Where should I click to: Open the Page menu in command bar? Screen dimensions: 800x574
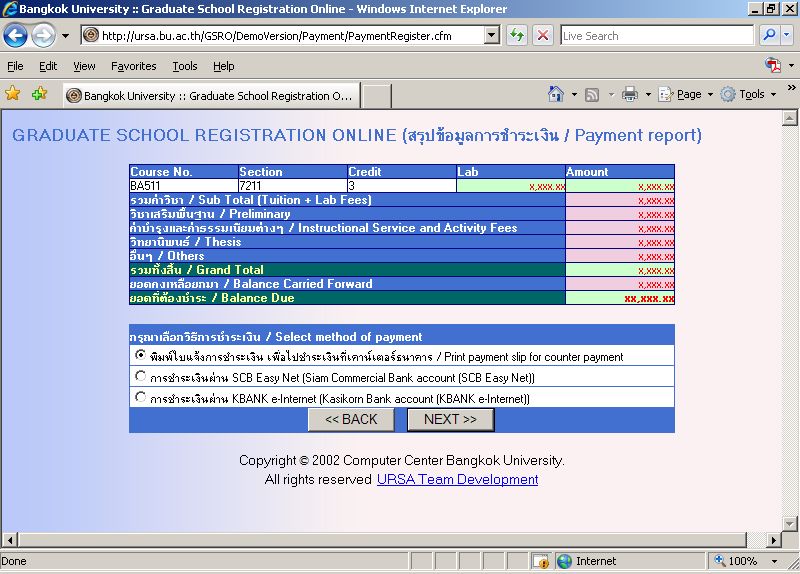(x=685, y=94)
